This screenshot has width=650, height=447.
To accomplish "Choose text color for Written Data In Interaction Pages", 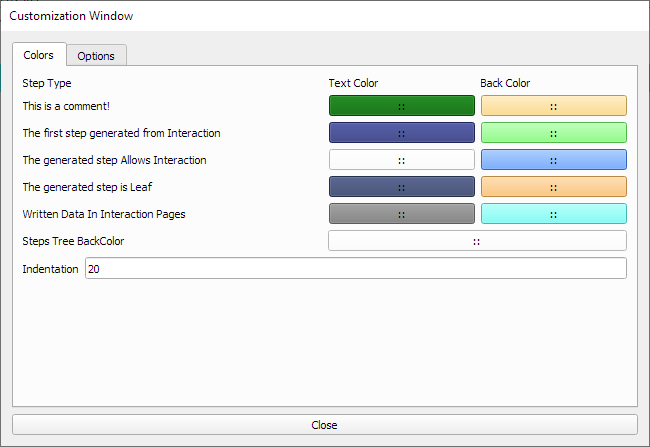I will [x=401, y=214].
